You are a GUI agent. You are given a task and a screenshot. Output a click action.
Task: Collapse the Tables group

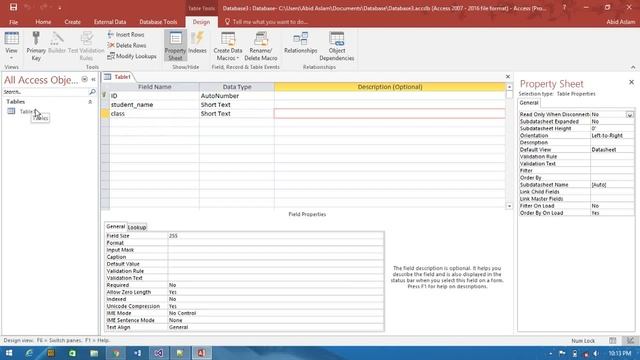[90, 102]
